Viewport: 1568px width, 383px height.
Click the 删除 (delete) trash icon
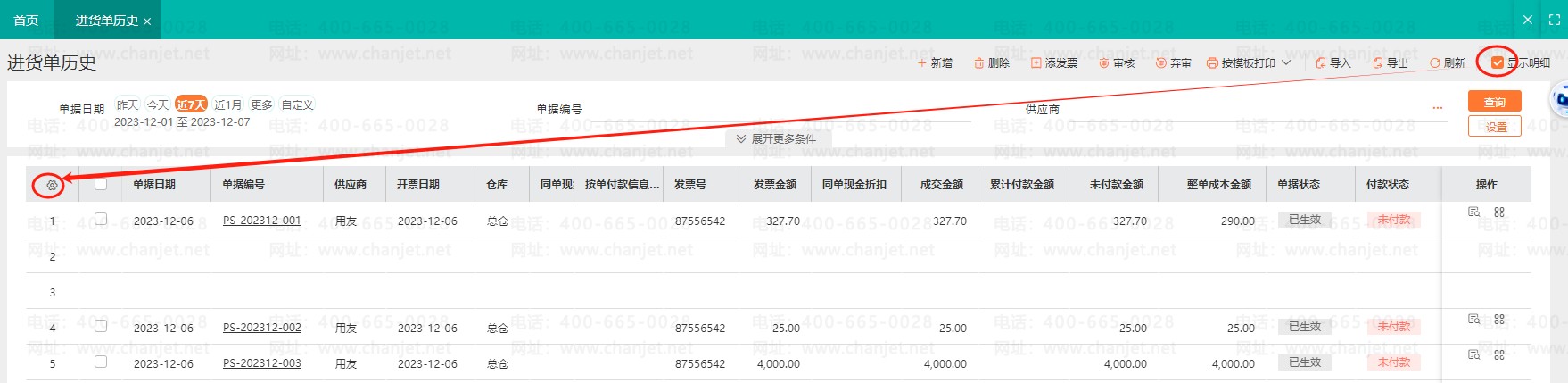pyautogui.click(x=978, y=63)
